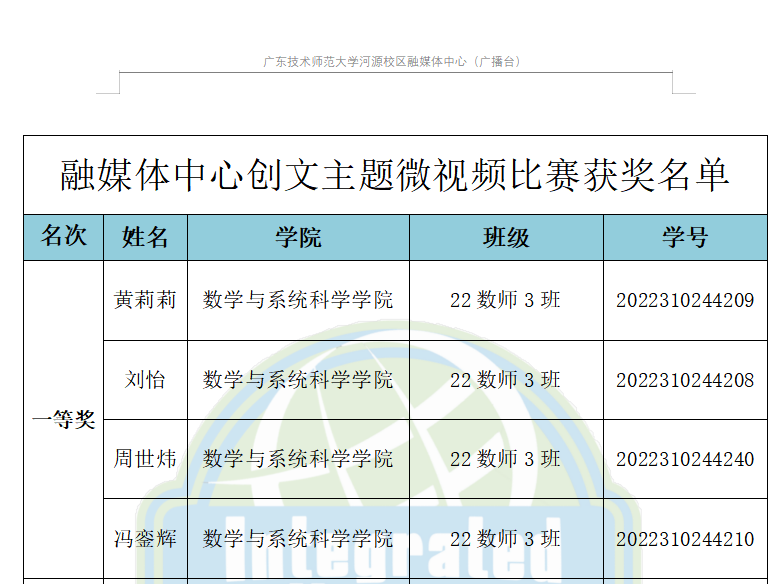Select the name cell 冯銮辉
This screenshot has height=584, width=778.
click(145, 539)
